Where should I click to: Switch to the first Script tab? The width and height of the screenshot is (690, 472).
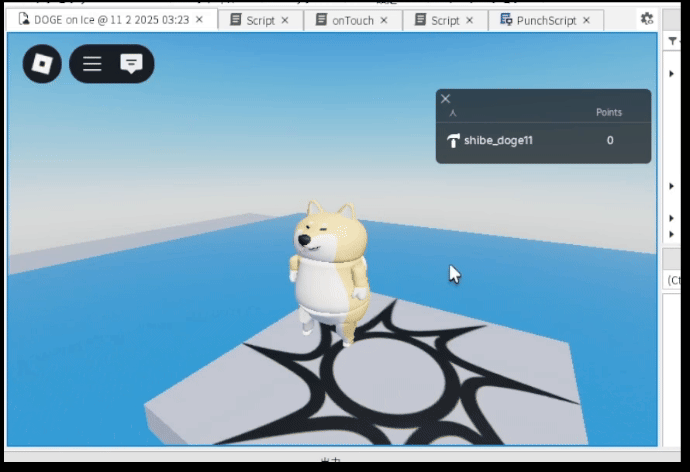click(261, 20)
